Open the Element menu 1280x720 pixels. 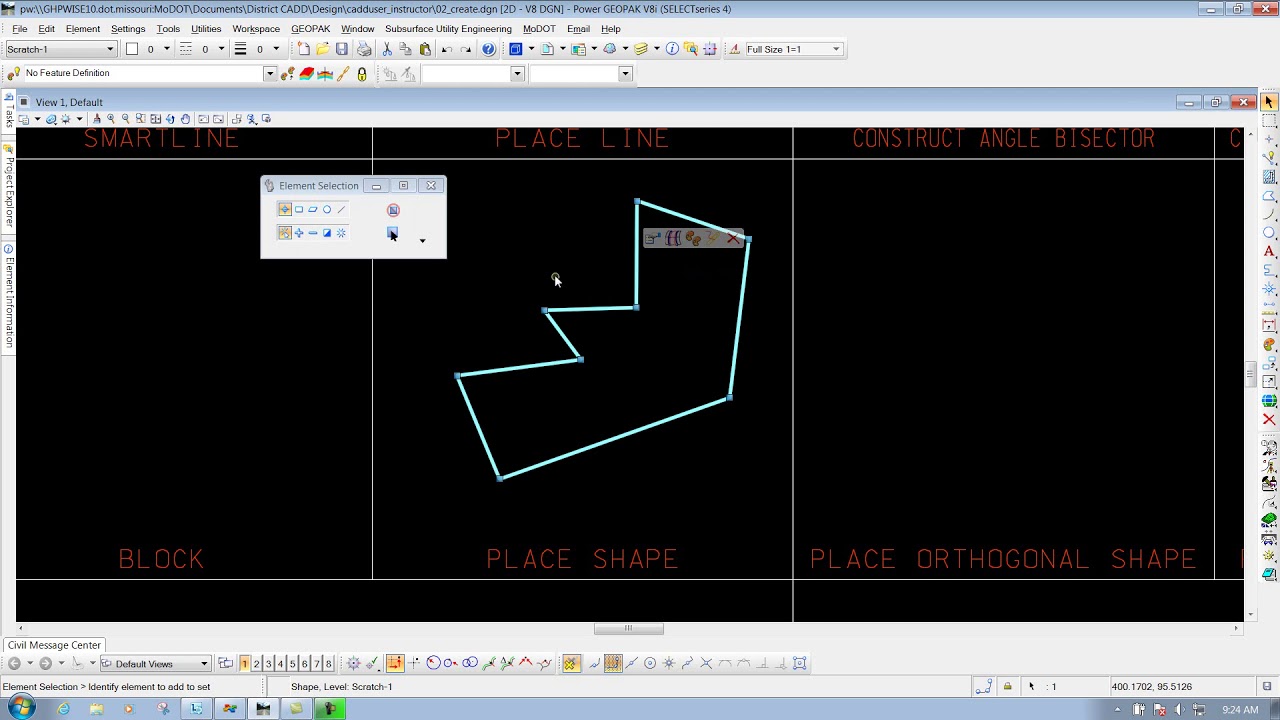[83, 29]
